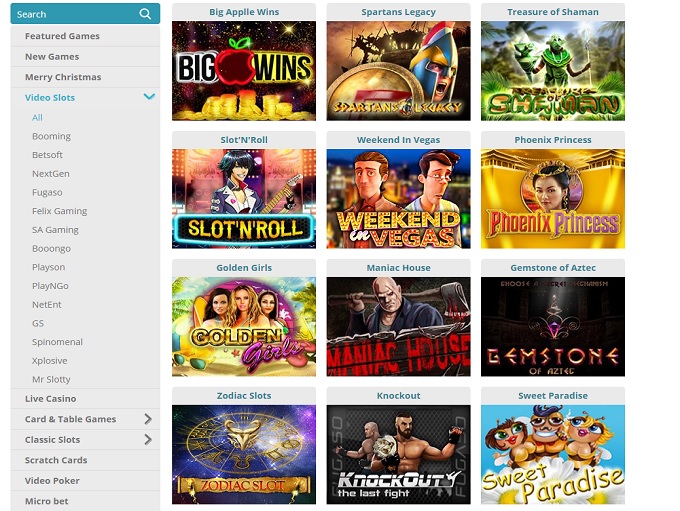Filter by Booming provider
Screen dimensions: 680x511
51,136
